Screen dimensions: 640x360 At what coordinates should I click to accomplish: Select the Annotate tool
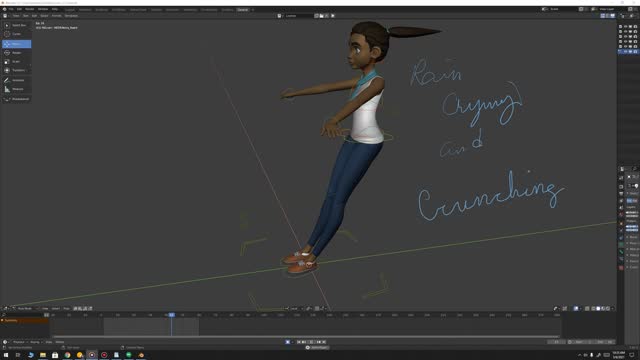click(16, 80)
